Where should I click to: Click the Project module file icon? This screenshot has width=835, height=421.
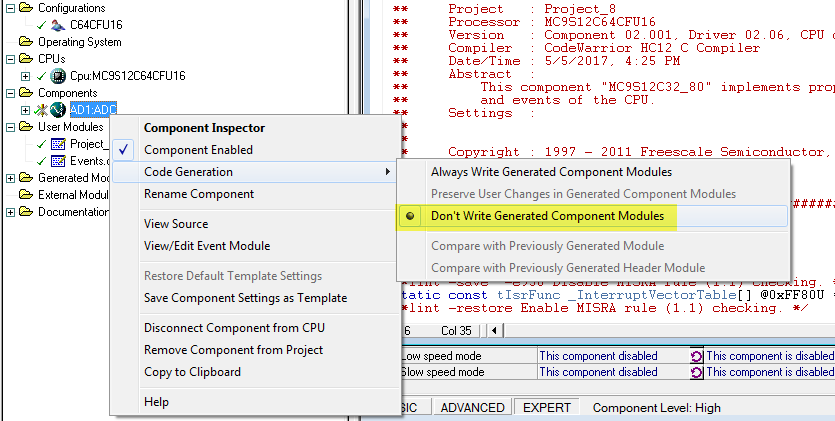[x=58, y=144]
